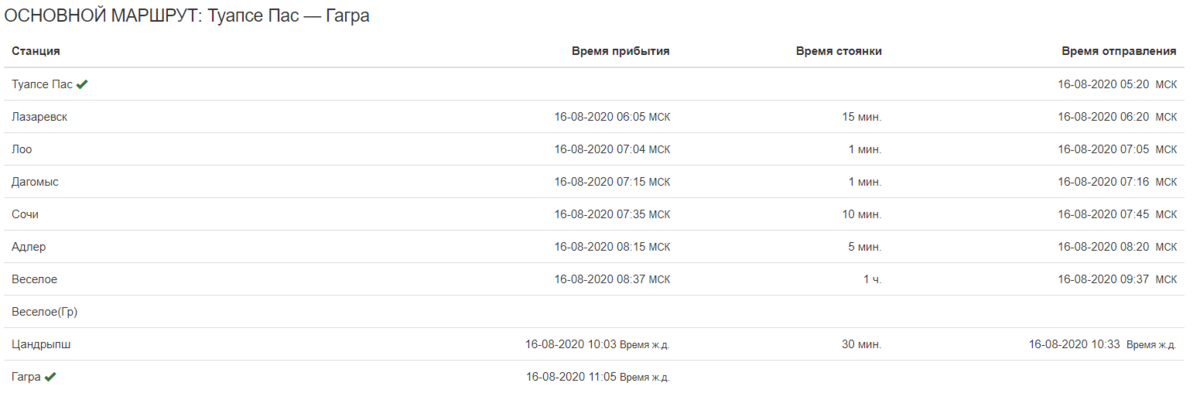The image size is (1200, 400).
Task: Select Гагра arrival time 11:05
Action: (571, 377)
